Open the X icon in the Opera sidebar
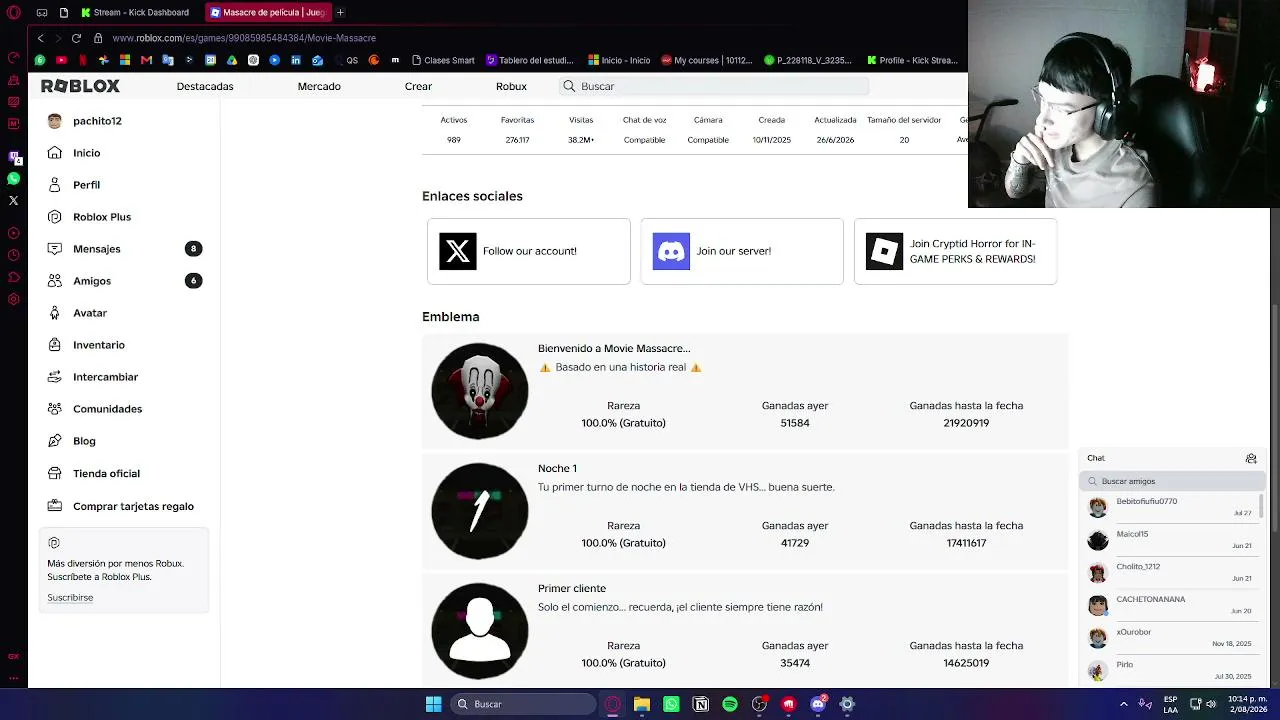1280x720 pixels. (14, 201)
